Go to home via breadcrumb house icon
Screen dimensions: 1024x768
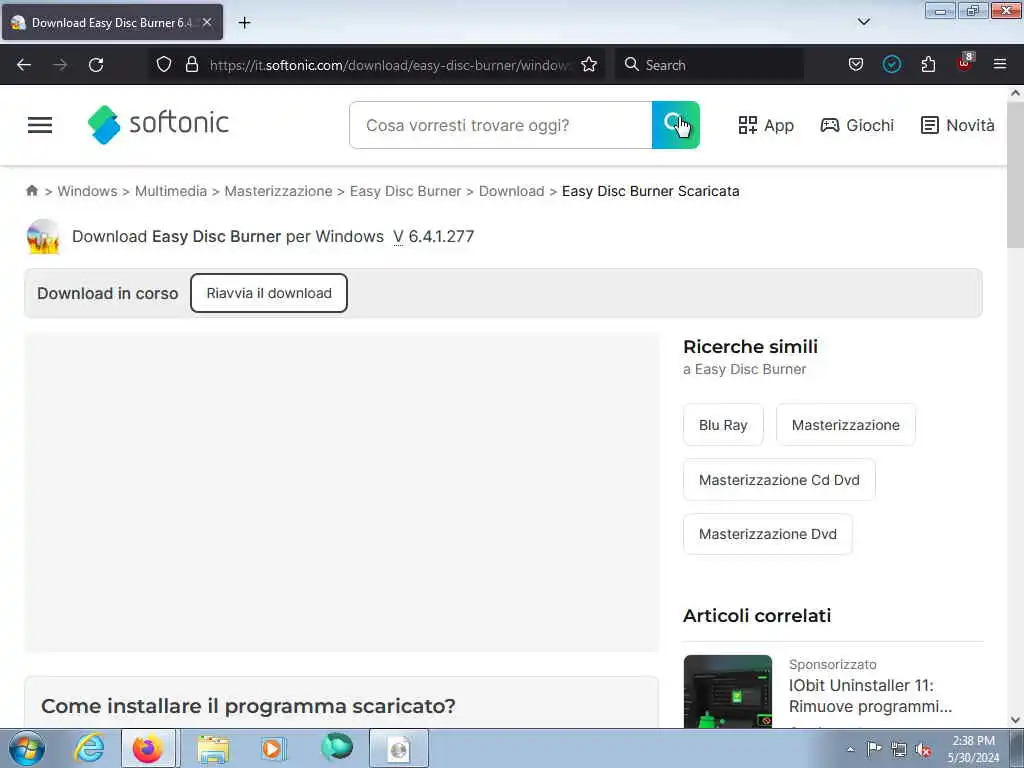point(32,191)
